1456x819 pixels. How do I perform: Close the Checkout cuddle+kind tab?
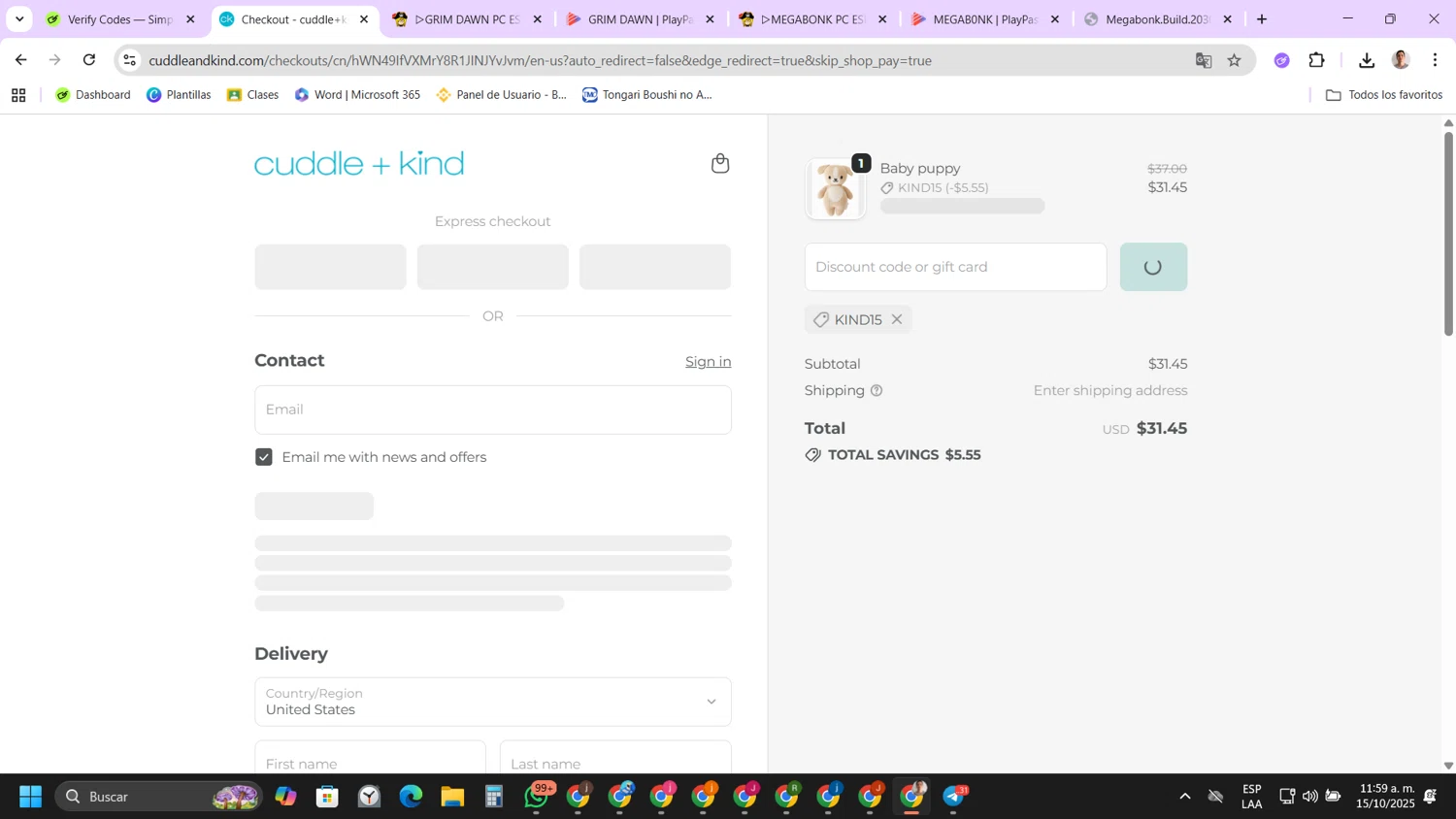tap(364, 19)
